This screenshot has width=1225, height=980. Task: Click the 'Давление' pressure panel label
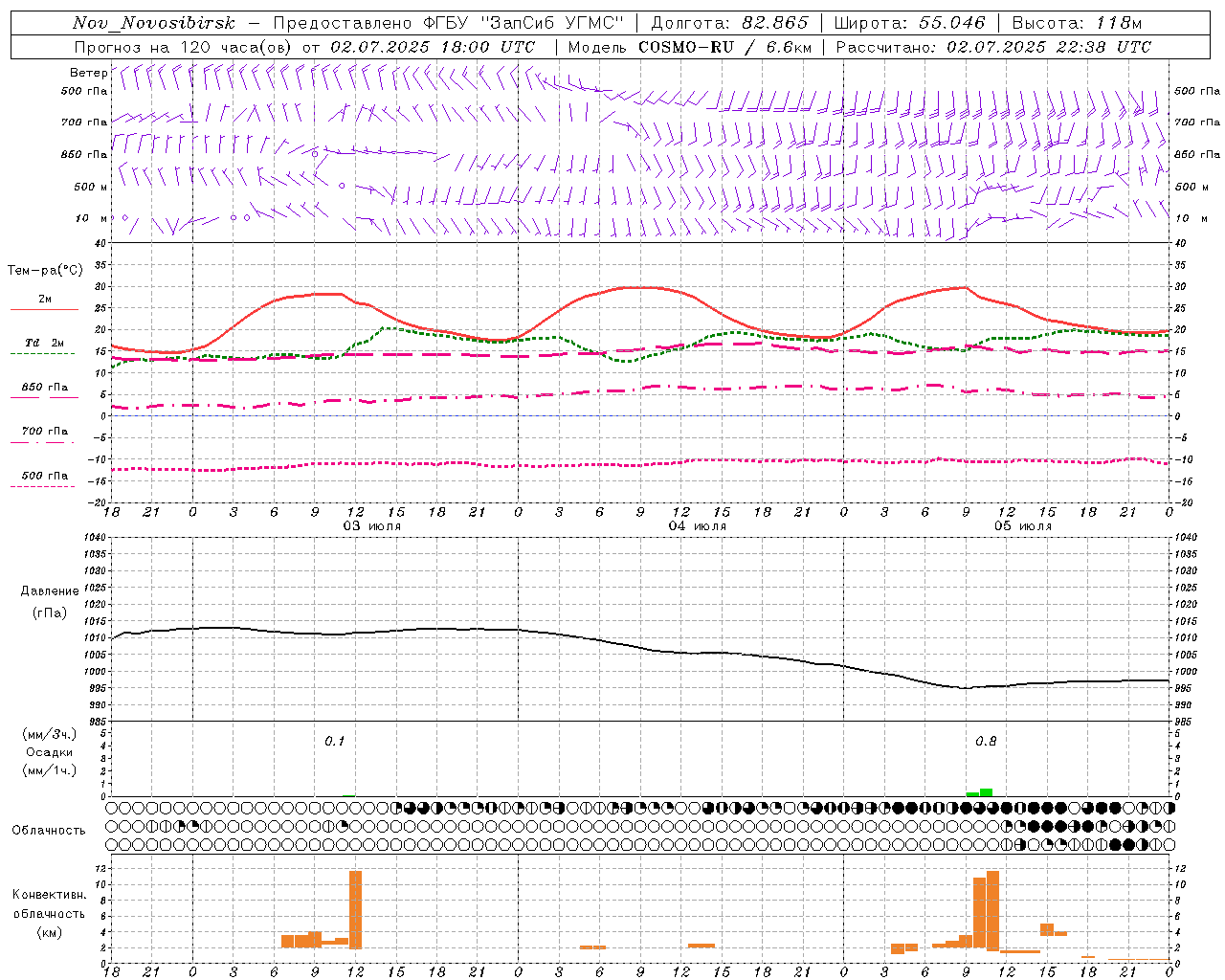tap(50, 591)
